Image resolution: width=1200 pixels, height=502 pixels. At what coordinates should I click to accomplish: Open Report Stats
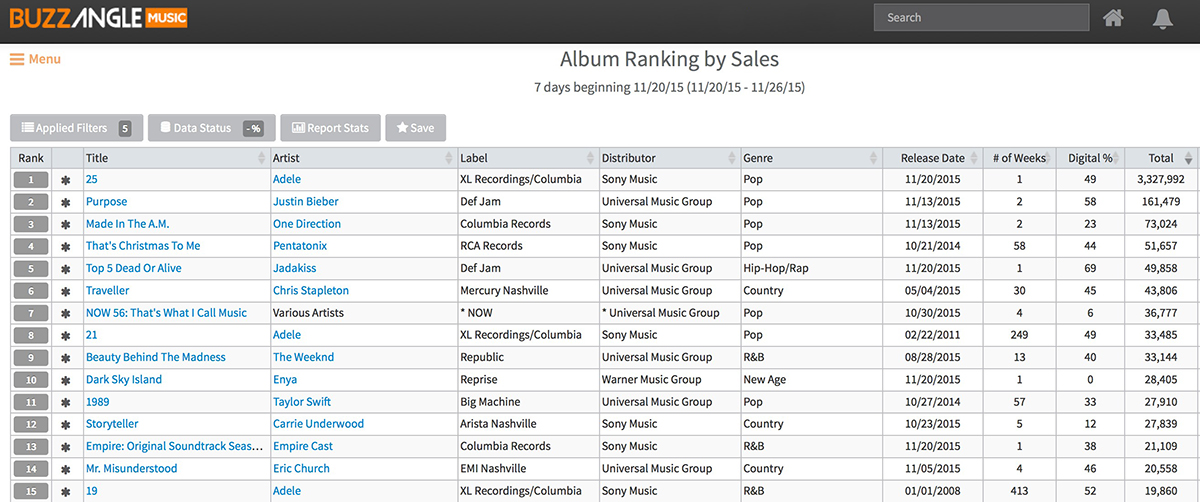[330, 128]
